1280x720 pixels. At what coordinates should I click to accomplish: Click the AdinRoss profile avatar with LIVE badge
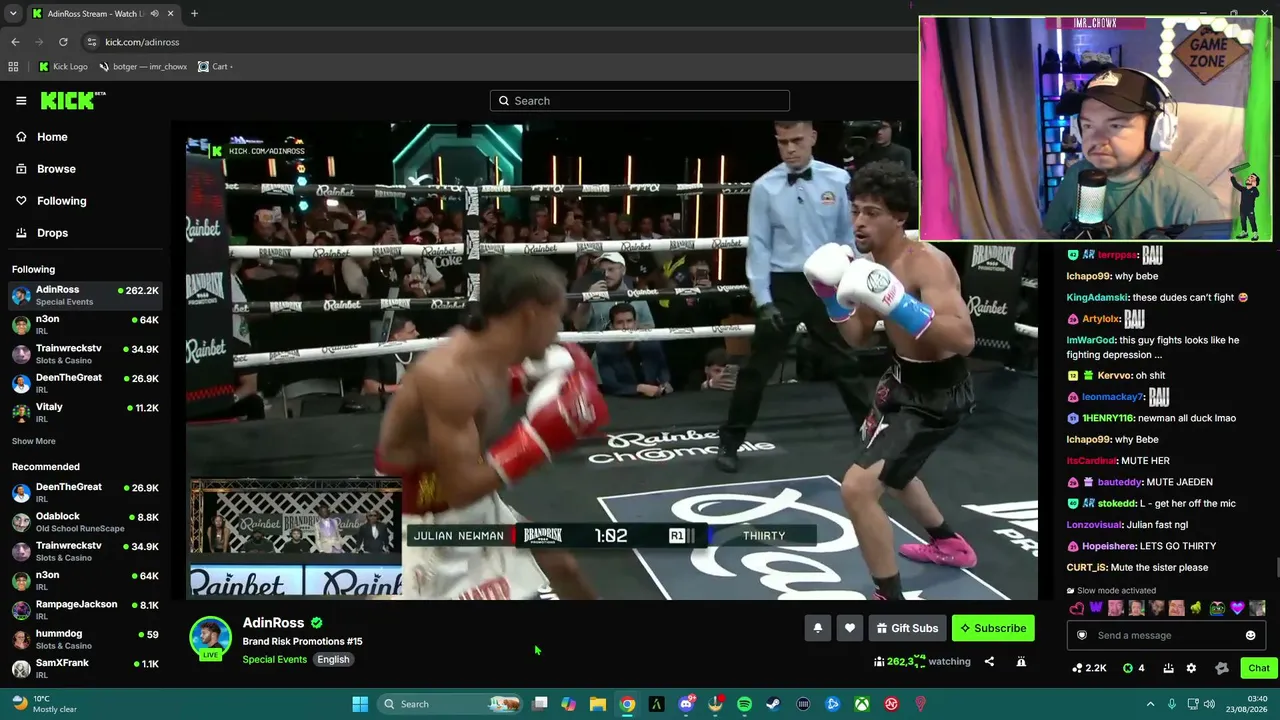point(210,638)
